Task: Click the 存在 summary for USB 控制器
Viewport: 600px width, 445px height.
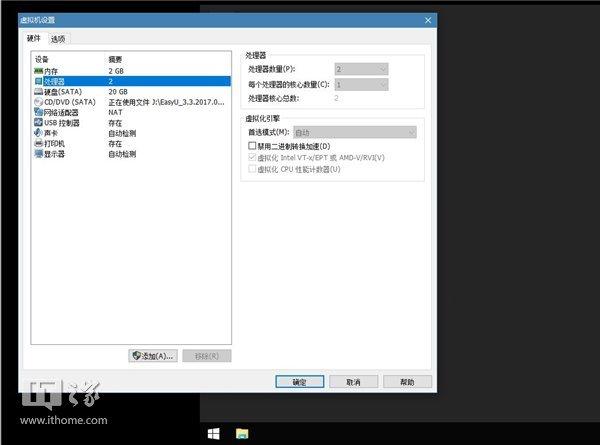Action: 115,123
